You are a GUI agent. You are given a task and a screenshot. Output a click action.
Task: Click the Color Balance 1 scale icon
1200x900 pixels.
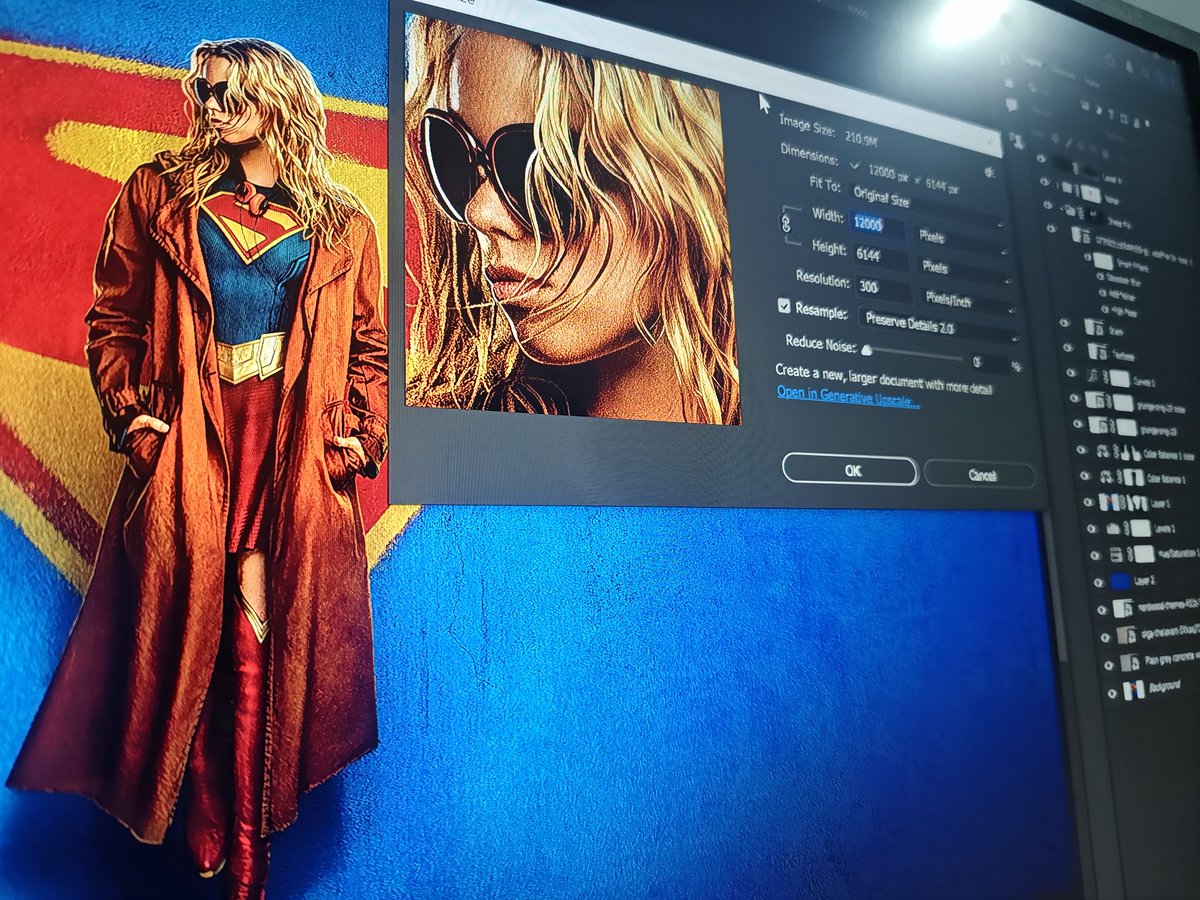1105,476
